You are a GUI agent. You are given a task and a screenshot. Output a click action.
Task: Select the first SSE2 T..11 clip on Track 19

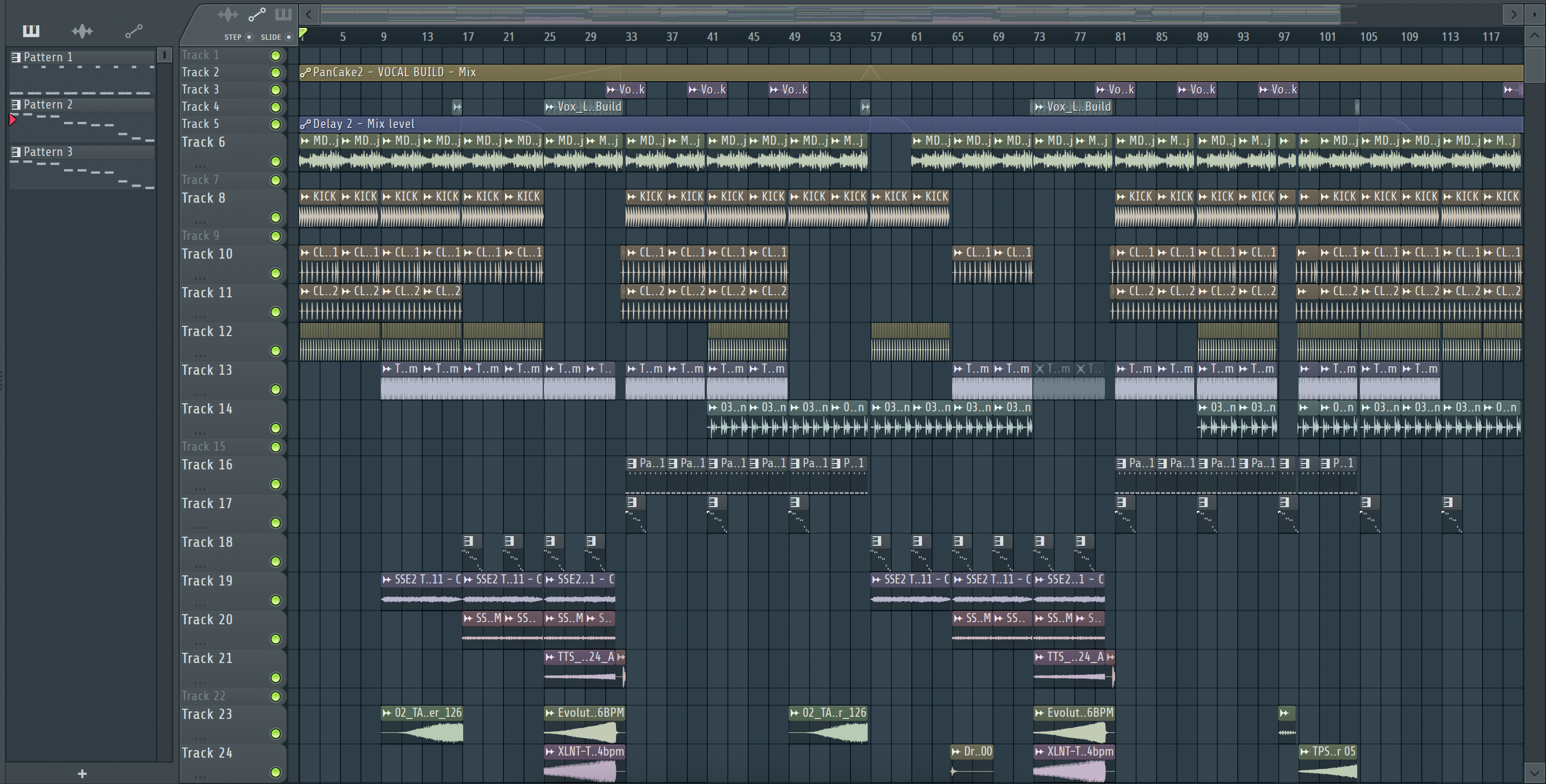point(421,590)
